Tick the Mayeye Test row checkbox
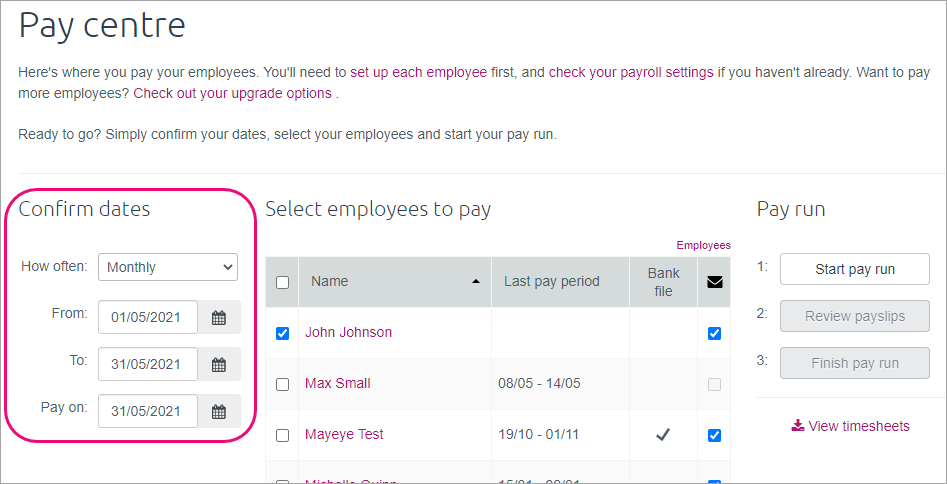 [282, 435]
